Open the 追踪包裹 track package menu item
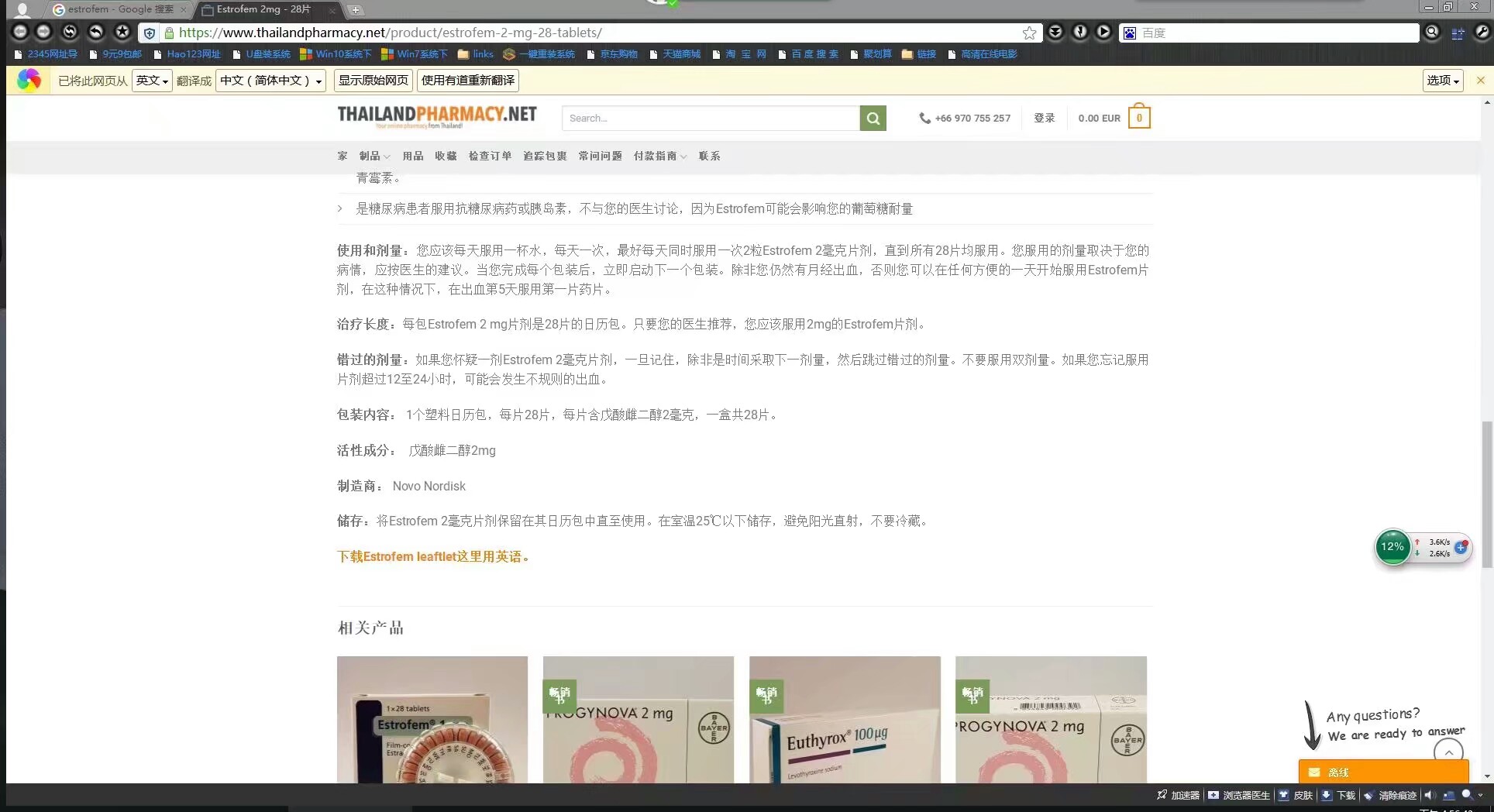 coord(545,156)
